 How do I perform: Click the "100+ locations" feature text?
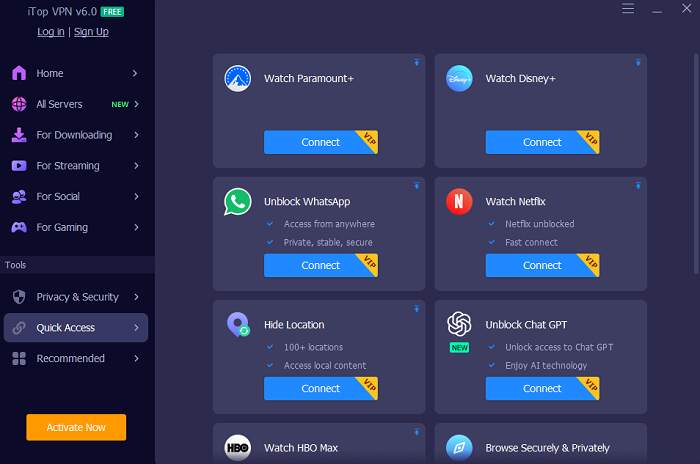[x=313, y=347]
